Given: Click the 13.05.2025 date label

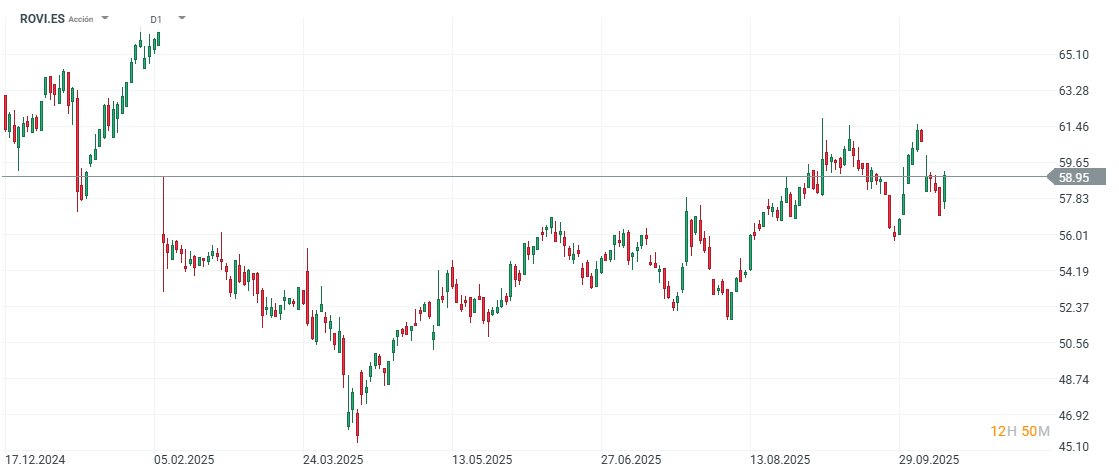Looking at the screenshot, I should (x=482, y=460).
